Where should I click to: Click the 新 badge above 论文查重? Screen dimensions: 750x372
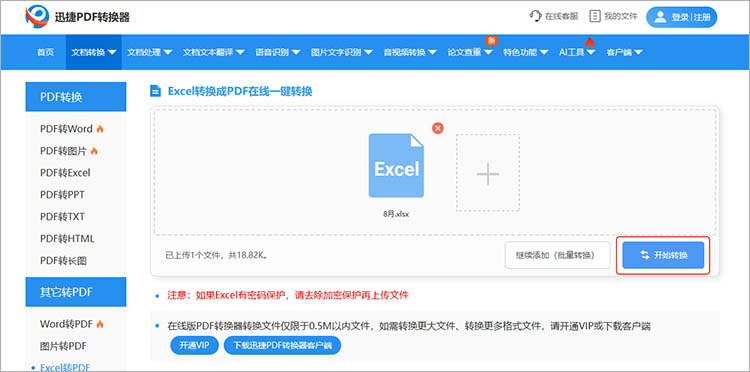click(491, 41)
